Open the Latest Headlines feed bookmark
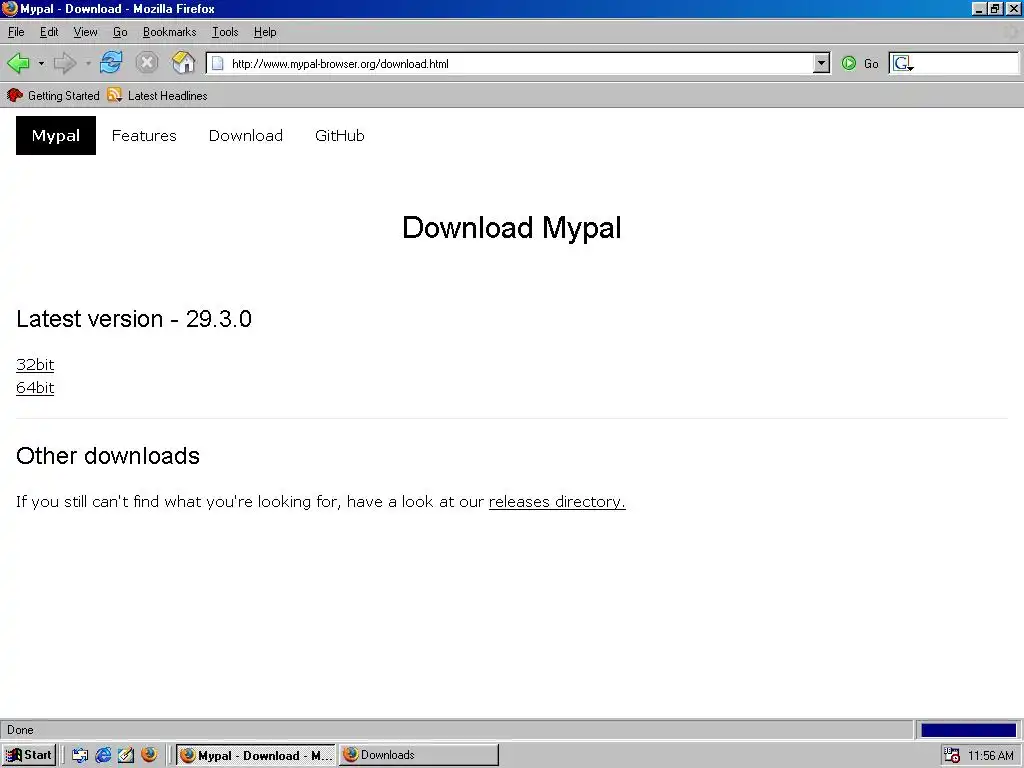 (157, 95)
